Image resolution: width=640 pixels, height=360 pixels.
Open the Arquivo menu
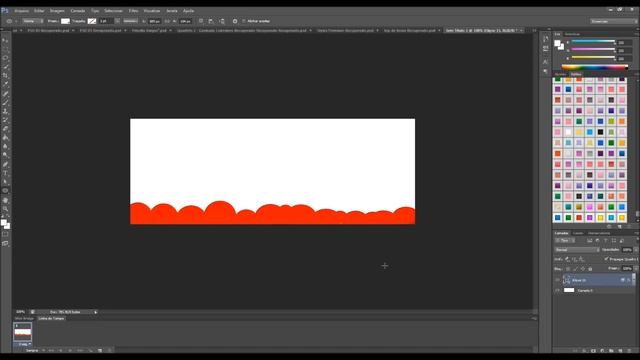[x=22, y=11]
